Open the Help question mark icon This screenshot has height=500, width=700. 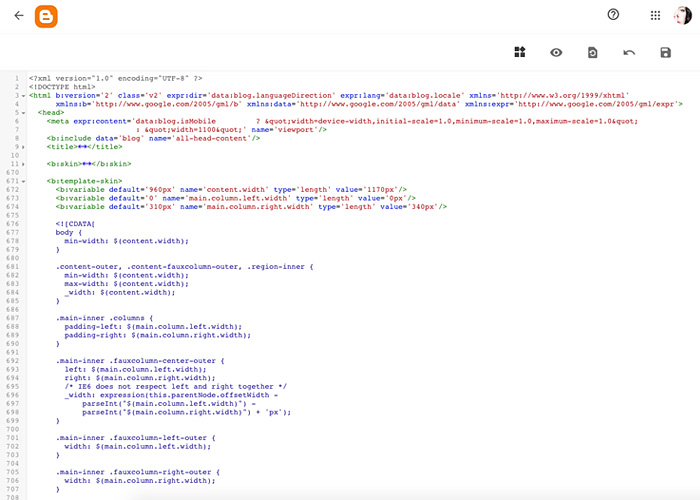coord(613,15)
